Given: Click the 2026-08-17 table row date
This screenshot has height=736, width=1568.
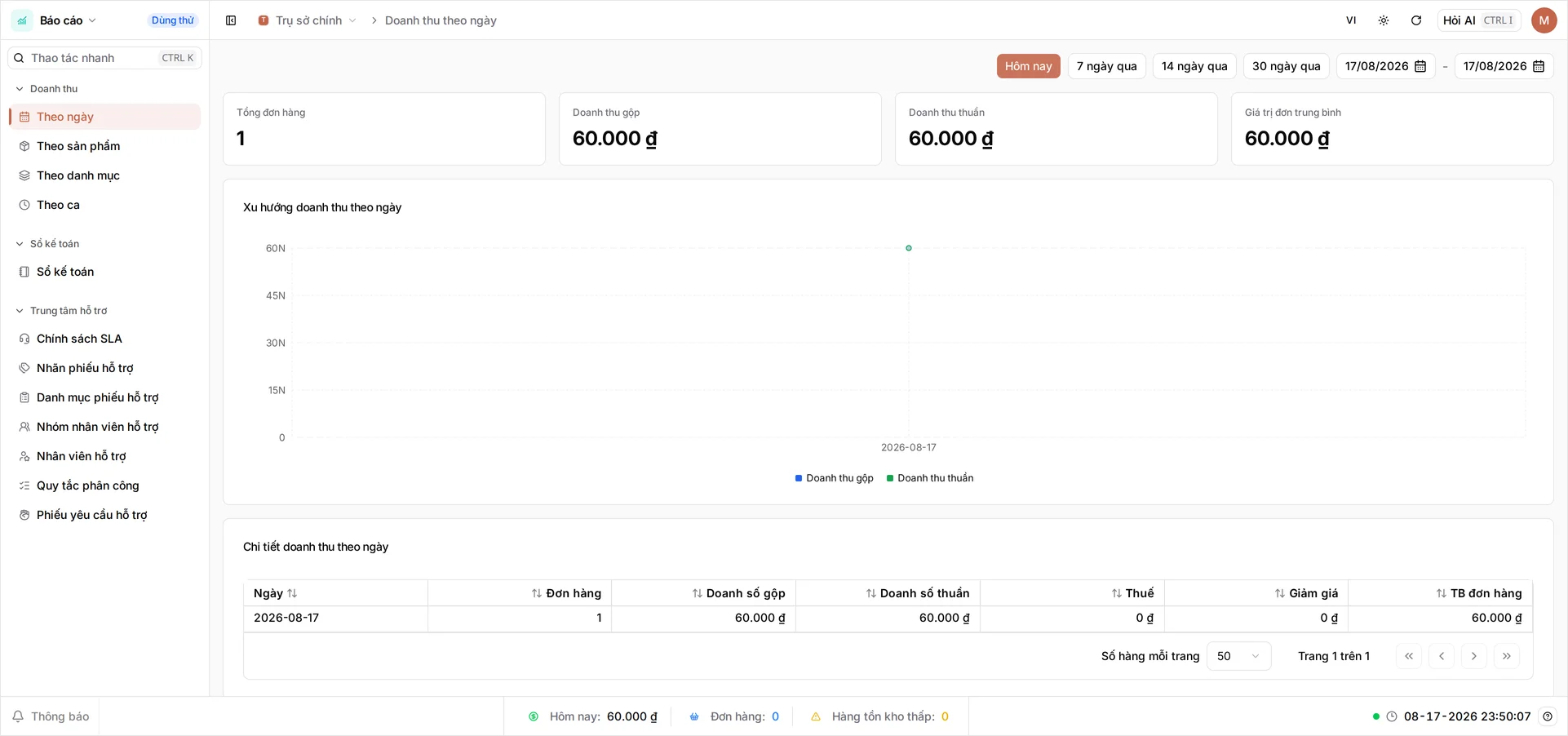Looking at the screenshot, I should [x=286, y=618].
